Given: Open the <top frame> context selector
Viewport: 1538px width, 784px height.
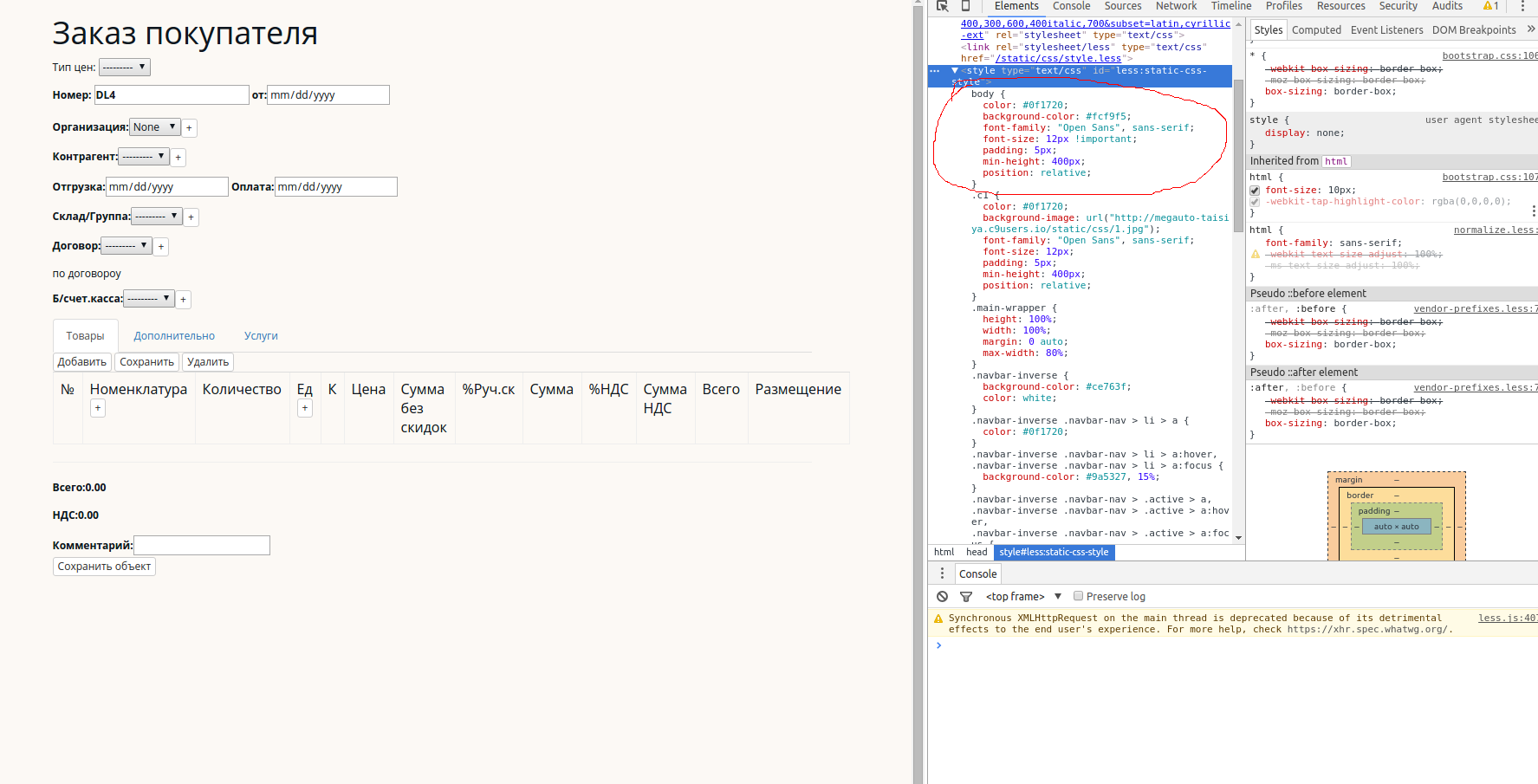Looking at the screenshot, I should tap(1023, 597).
